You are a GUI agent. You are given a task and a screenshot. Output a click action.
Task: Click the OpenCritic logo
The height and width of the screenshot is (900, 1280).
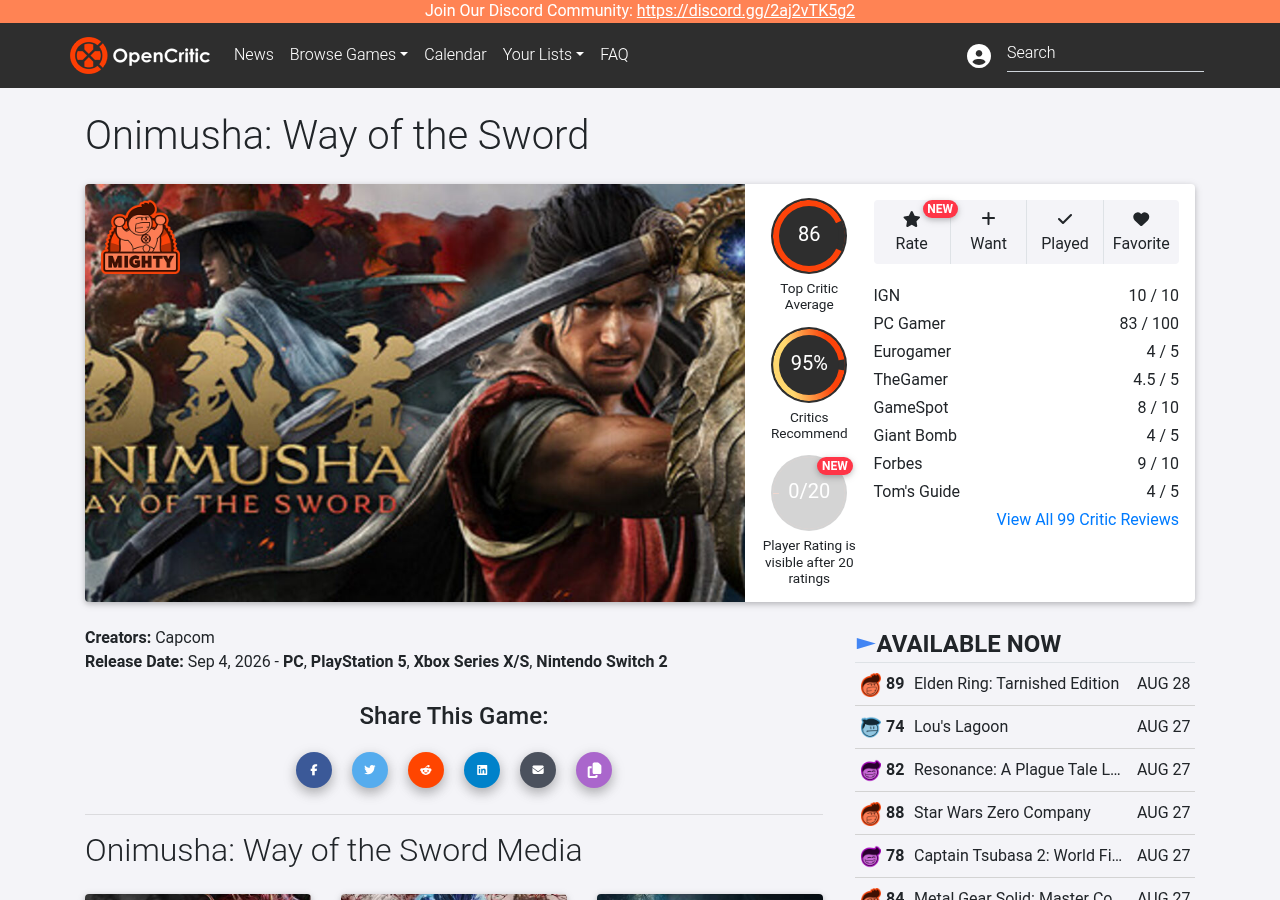(140, 55)
